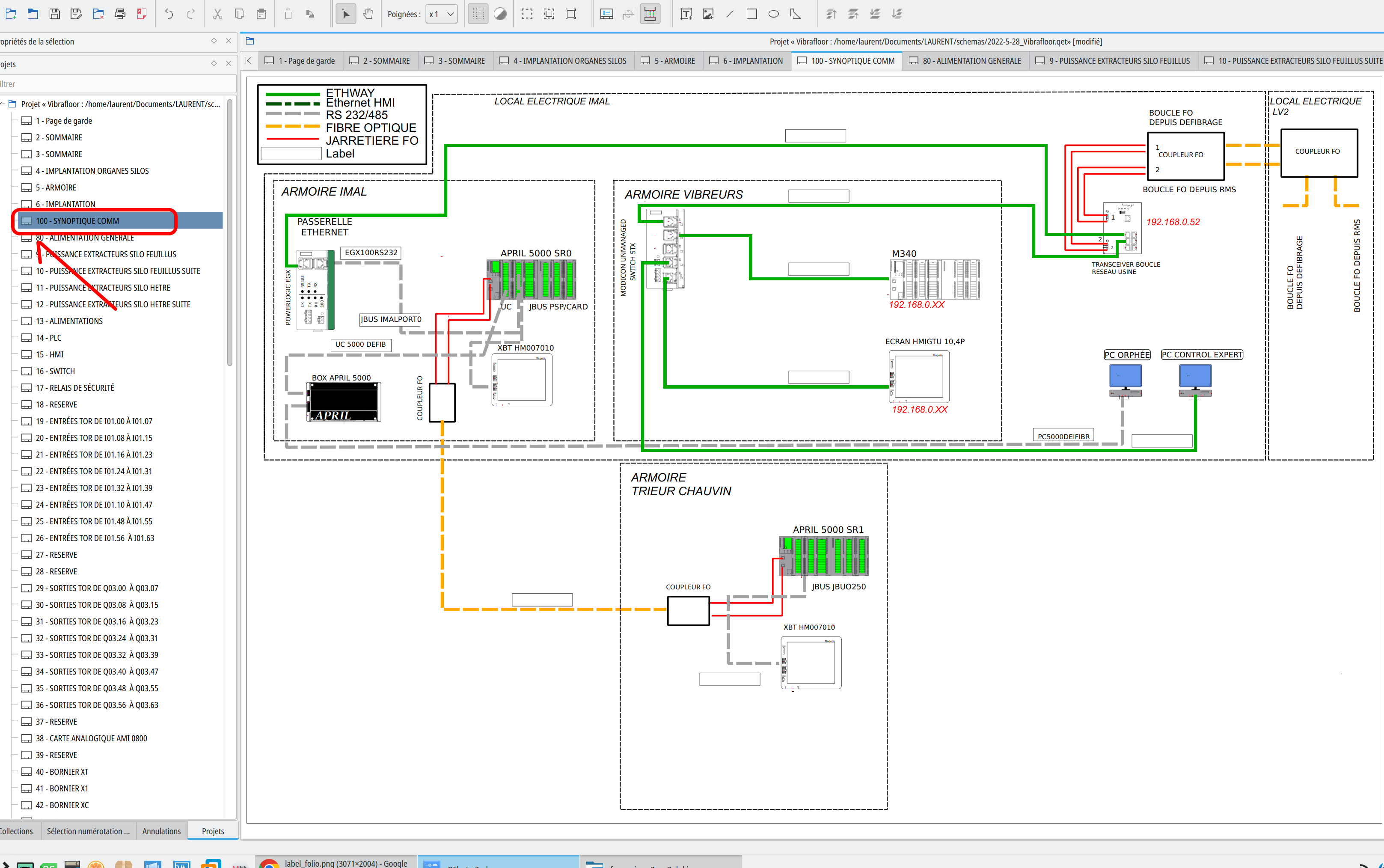
Task: Switch to the 2 - SOMMAIRE tab
Action: point(380,61)
